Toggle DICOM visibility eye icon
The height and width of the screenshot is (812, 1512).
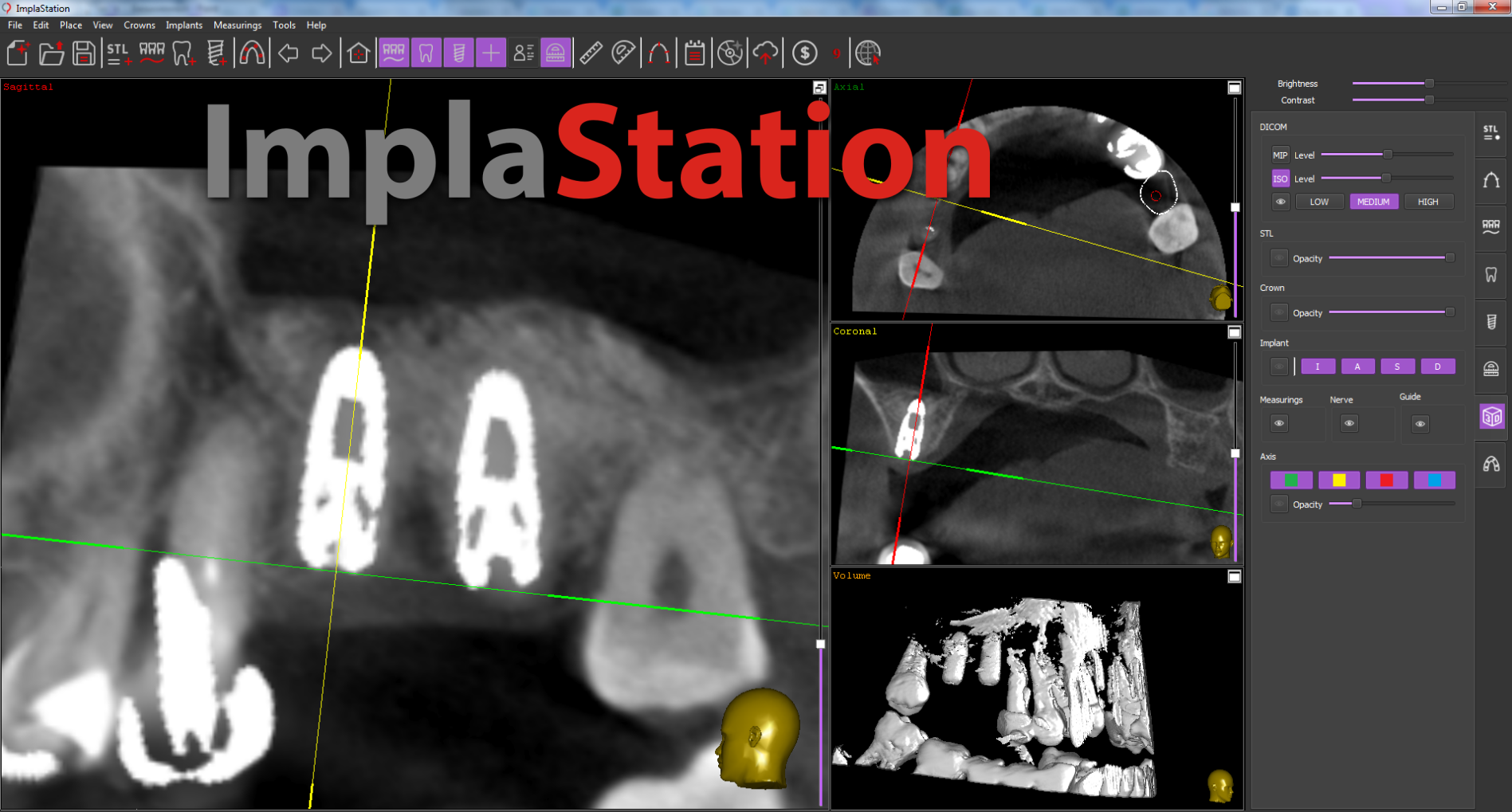1280,202
